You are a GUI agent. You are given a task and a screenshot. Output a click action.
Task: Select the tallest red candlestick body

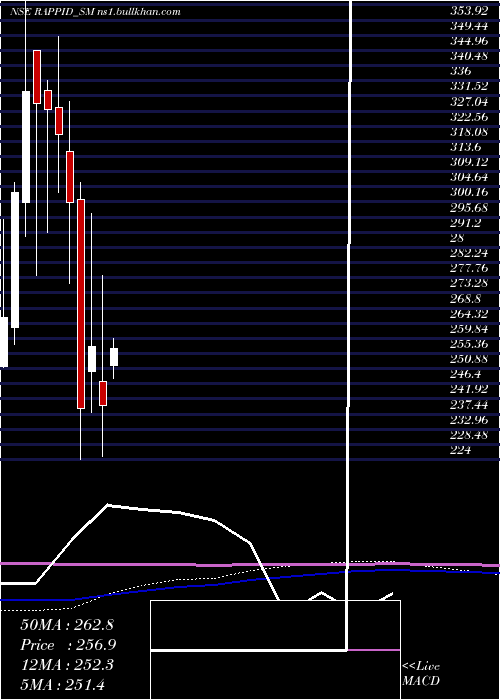click(x=81, y=304)
